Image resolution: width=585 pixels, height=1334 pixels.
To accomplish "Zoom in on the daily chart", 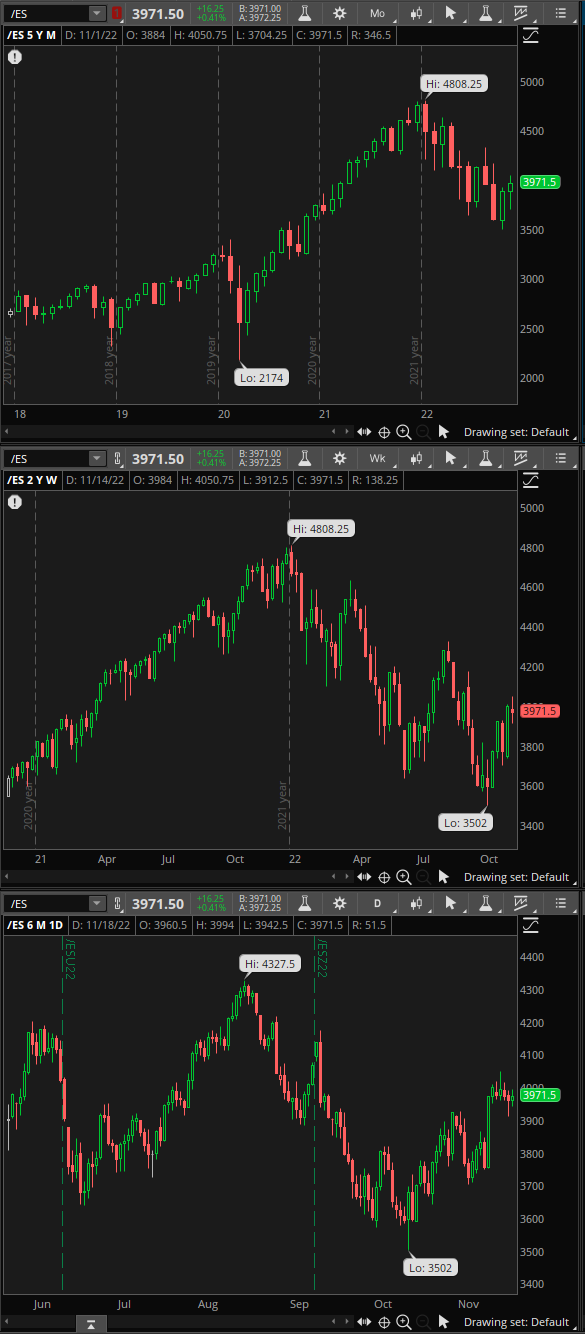I will tap(403, 1322).
